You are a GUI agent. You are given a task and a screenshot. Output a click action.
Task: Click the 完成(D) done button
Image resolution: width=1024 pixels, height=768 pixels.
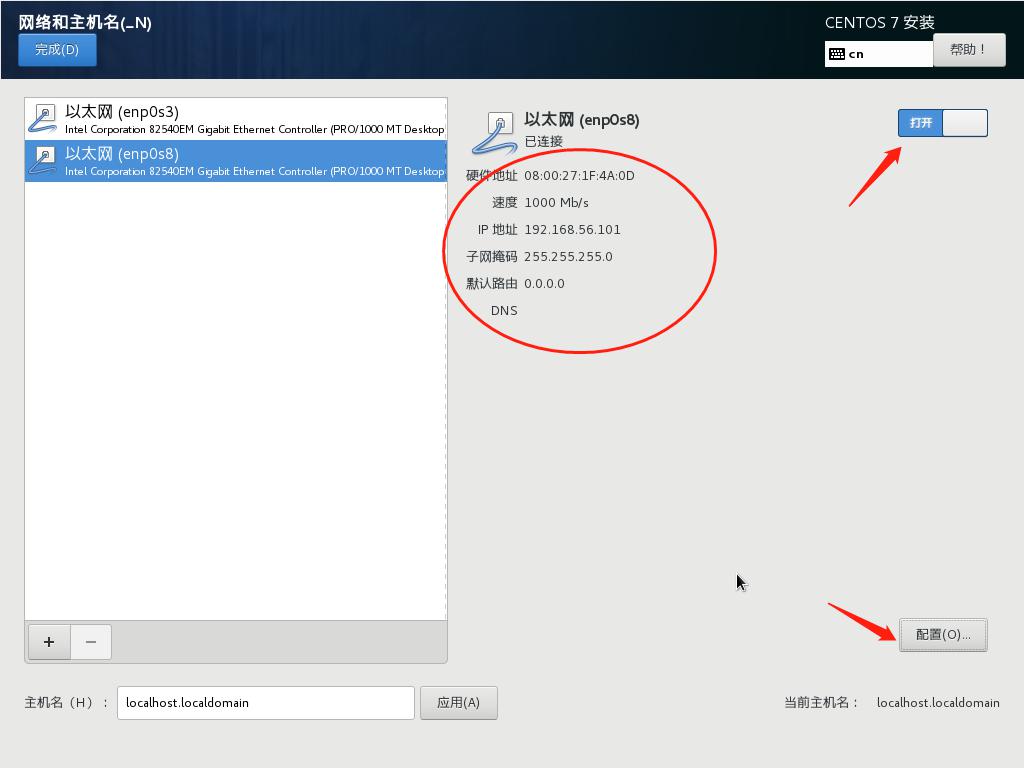[57, 50]
